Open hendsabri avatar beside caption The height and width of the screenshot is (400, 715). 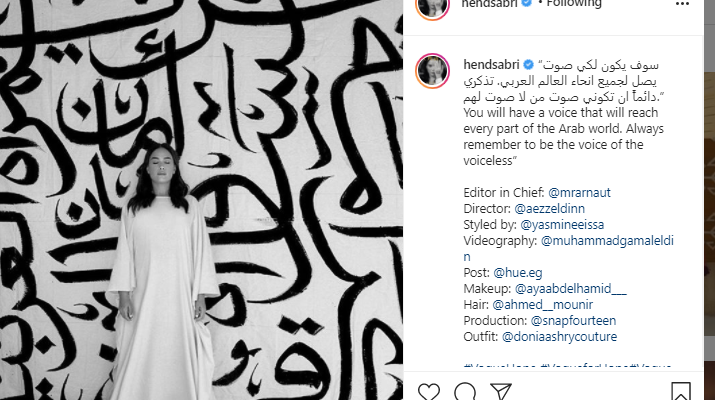click(432, 71)
